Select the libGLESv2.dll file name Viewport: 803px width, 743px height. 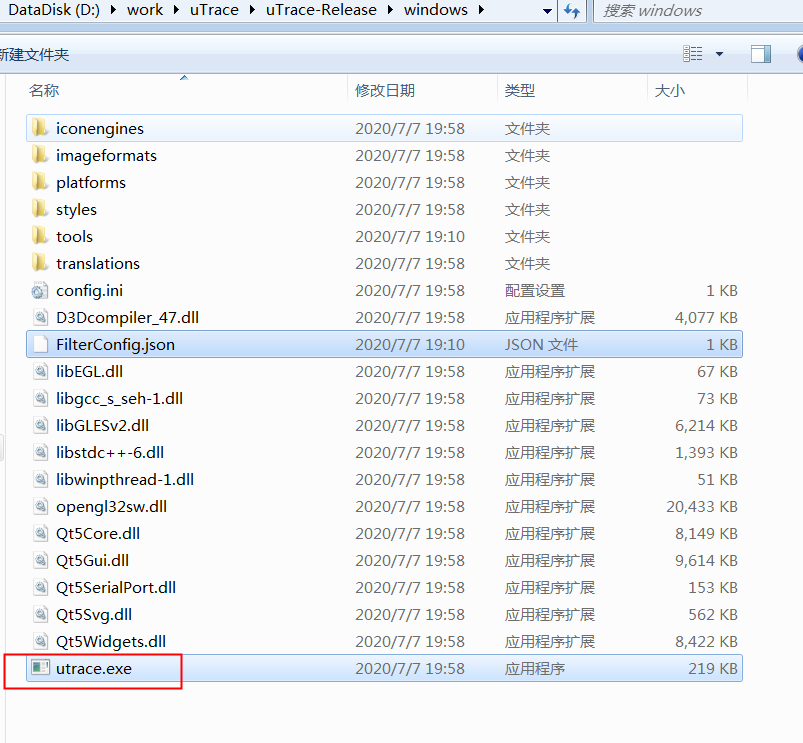(x=102, y=426)
